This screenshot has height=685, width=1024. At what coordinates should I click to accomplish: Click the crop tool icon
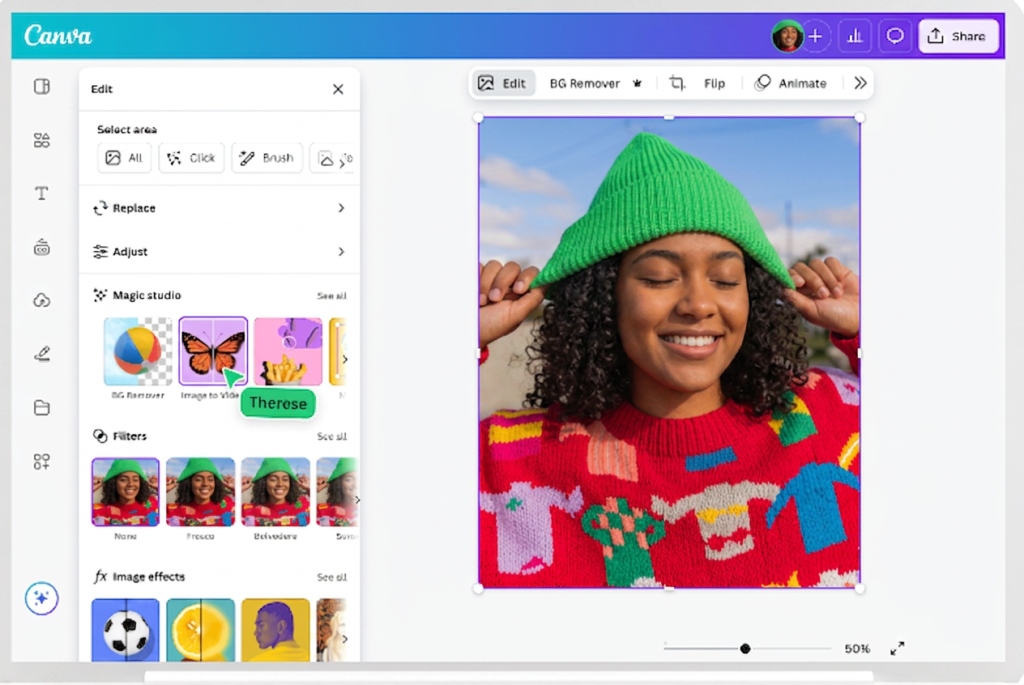677,83
